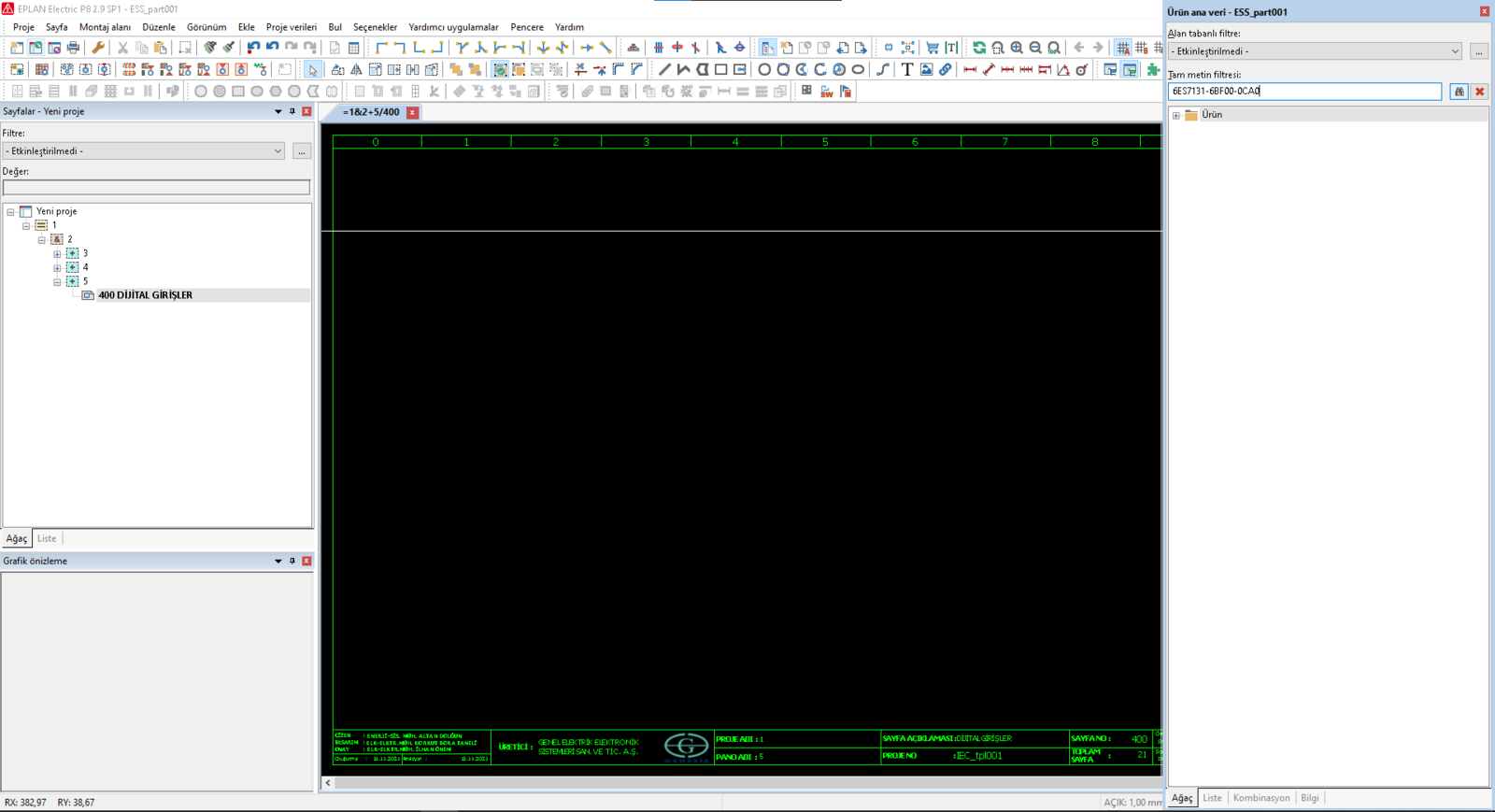Click the Zoom in magnifier icon
The height and width of the screenshot is (812, 1495).
click(x=1017, y=48)
